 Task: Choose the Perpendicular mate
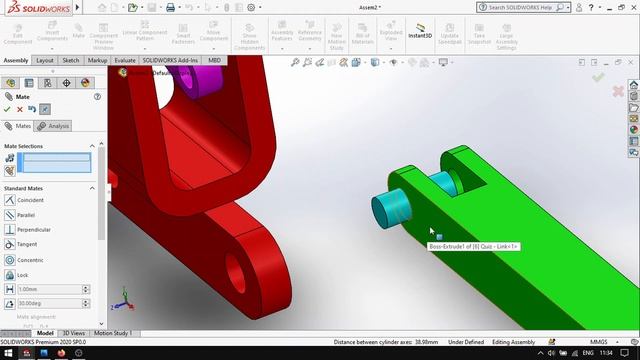[27, 230]
